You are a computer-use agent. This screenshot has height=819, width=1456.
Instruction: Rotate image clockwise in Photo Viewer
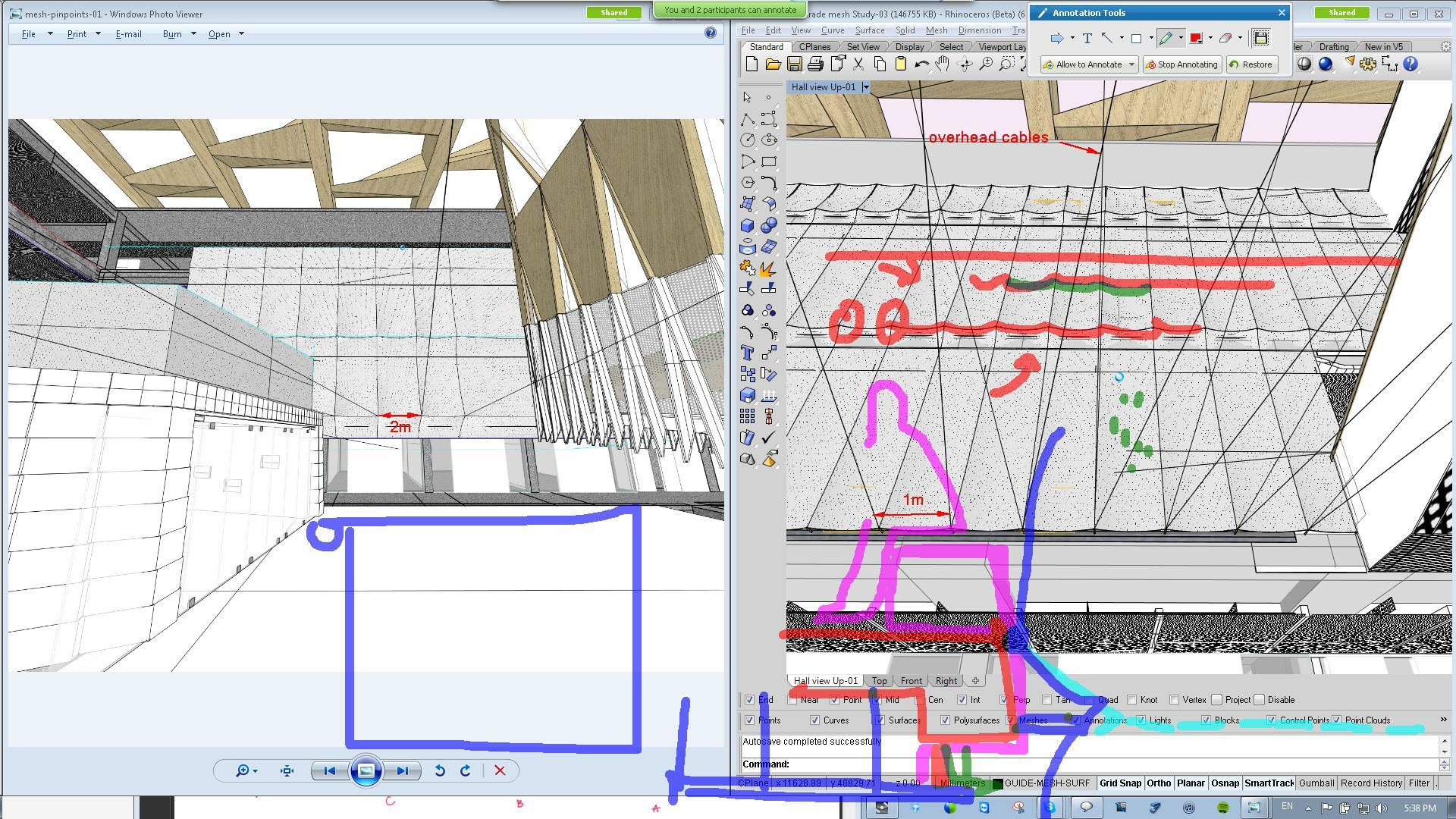[466, 770]
